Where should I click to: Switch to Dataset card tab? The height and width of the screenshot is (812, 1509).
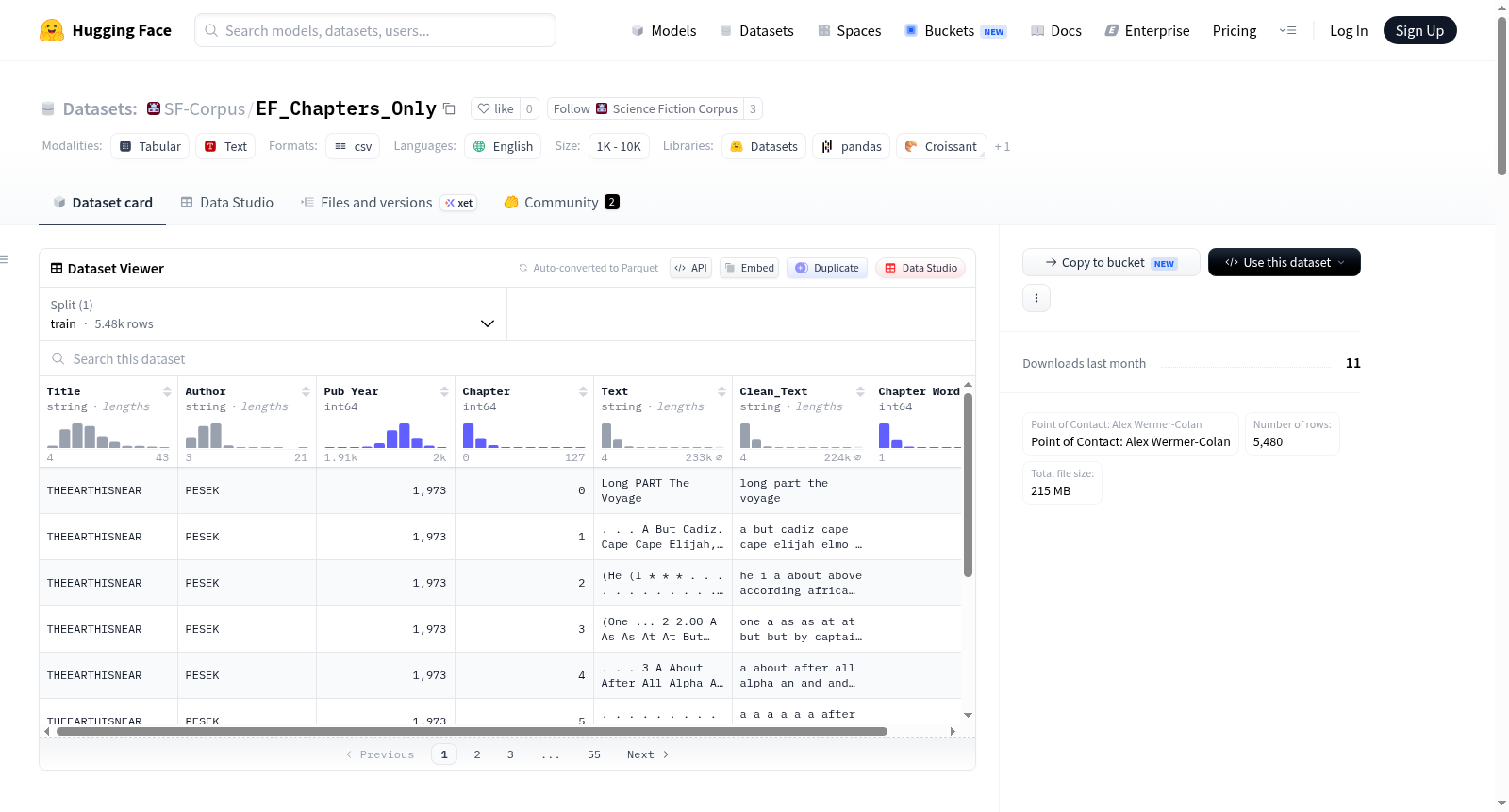(x=102, y=203)
